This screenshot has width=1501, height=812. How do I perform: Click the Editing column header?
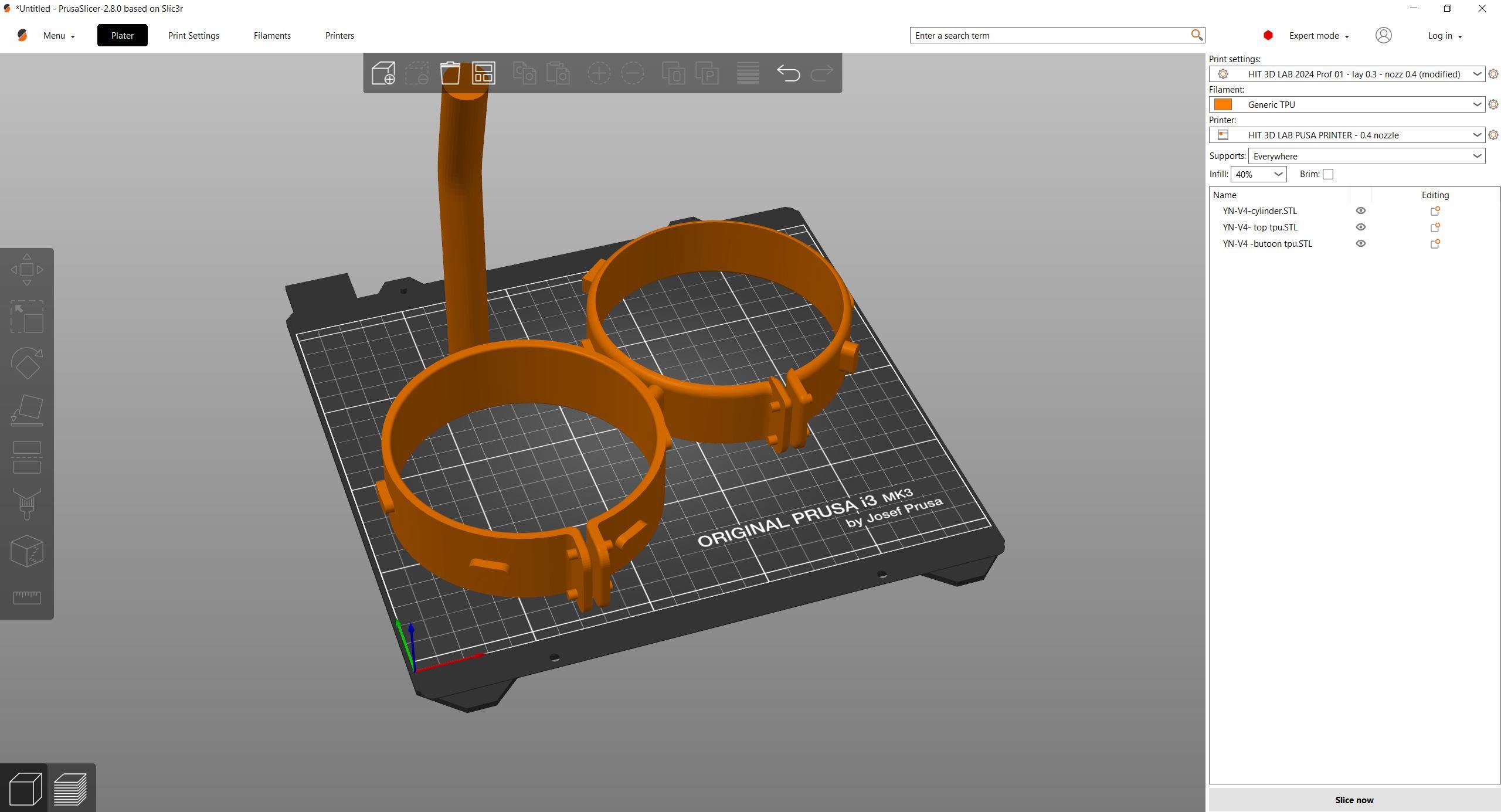[x=1435, y=195]
